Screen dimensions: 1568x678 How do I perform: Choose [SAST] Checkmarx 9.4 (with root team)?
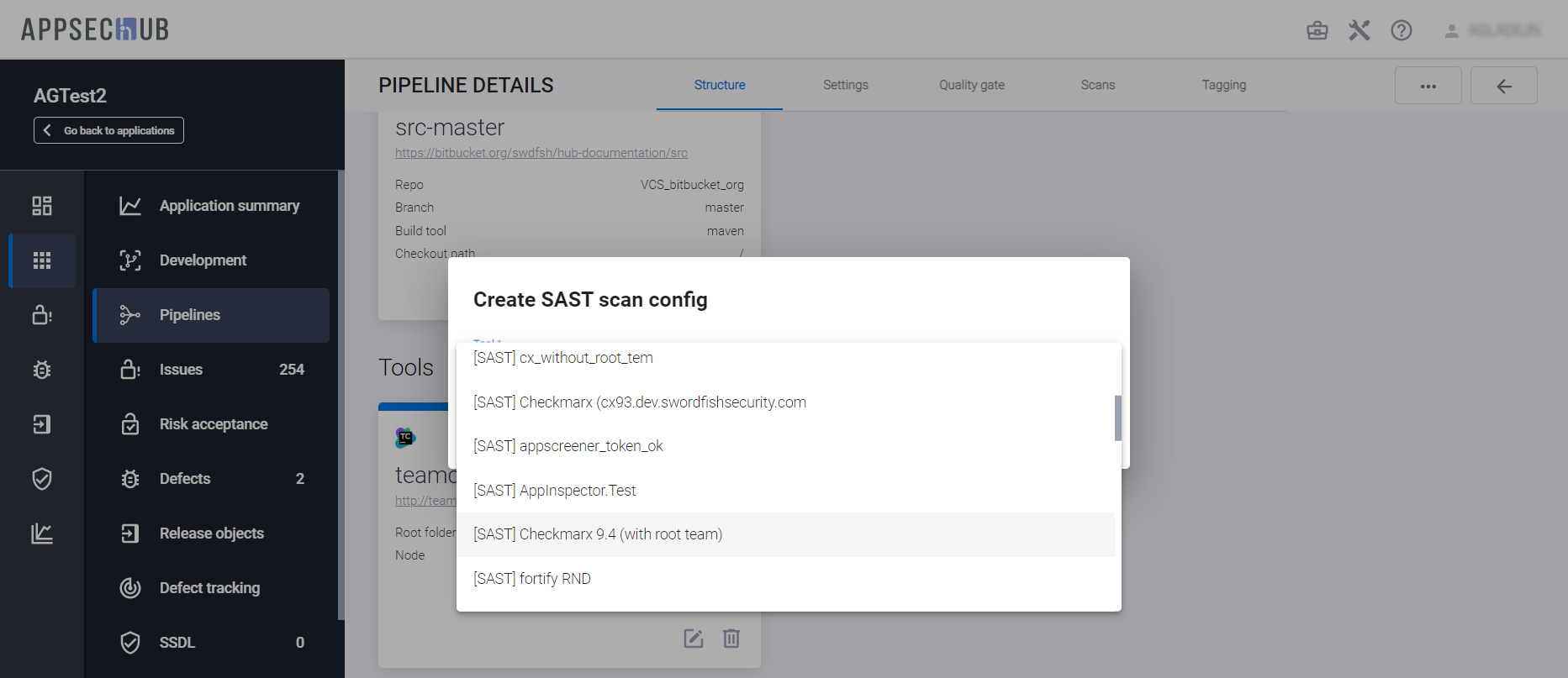tap(598, 534)
